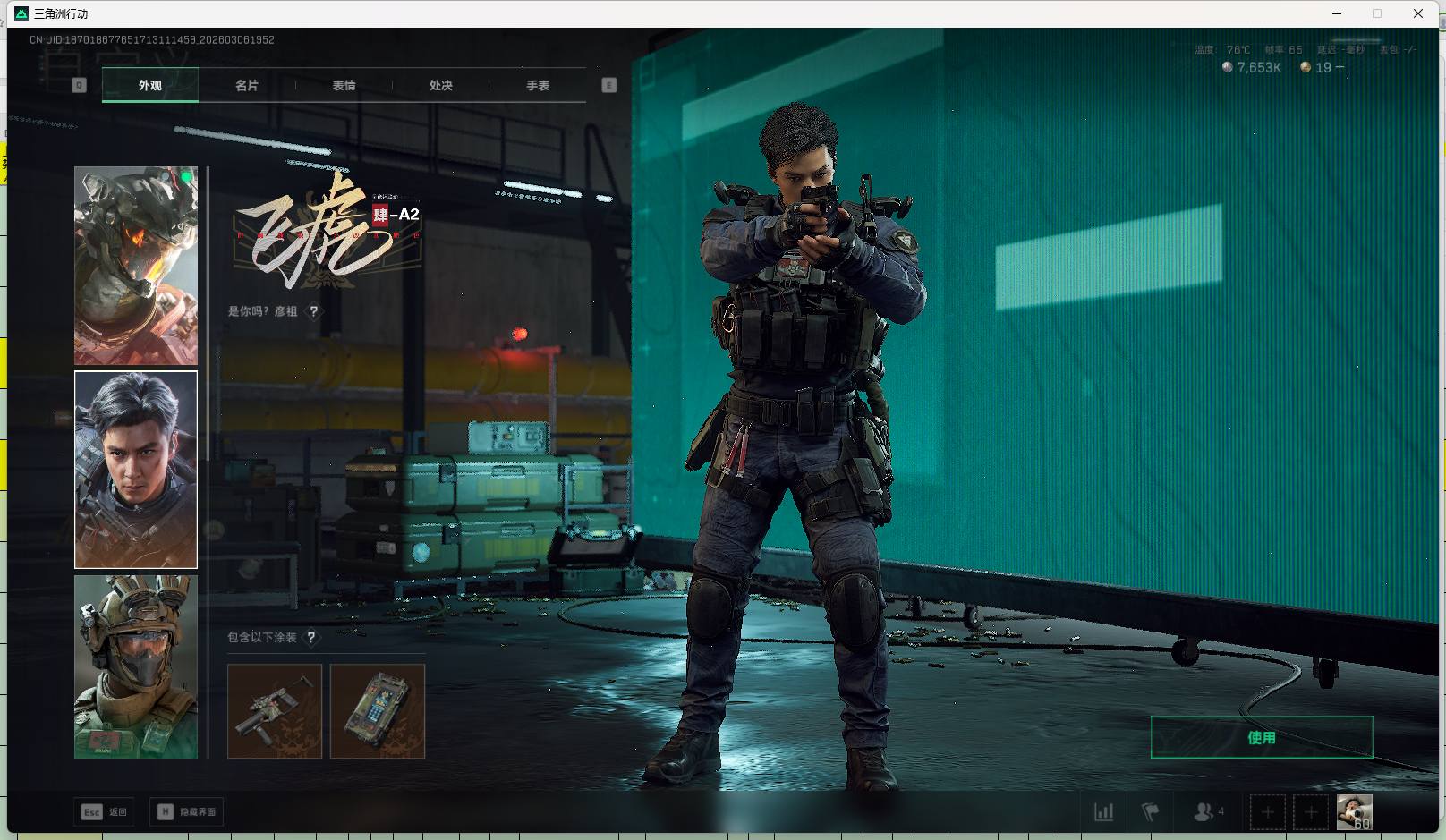This screenshot has width=1446, height=840.
Task: Click the Esc 返回 button
Action: point(105,812)
